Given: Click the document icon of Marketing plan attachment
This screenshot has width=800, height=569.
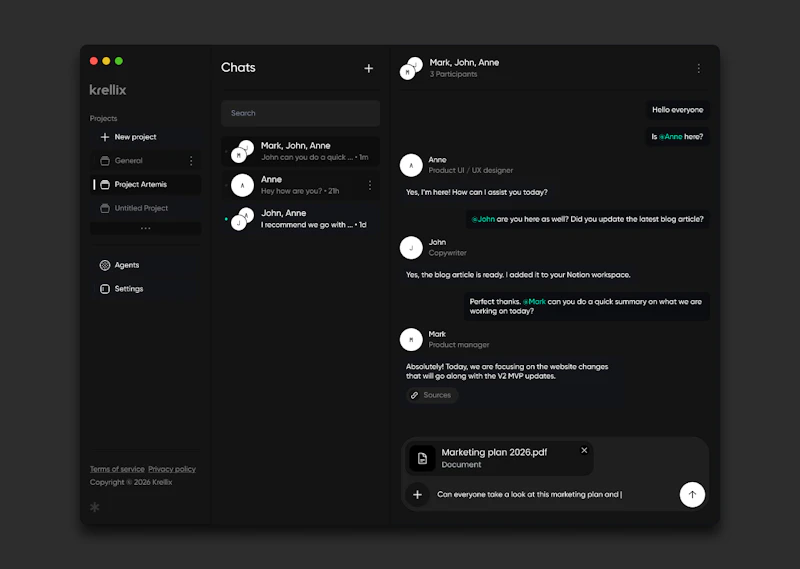Looking at the screenshot, I should click(x=422, y=458).
